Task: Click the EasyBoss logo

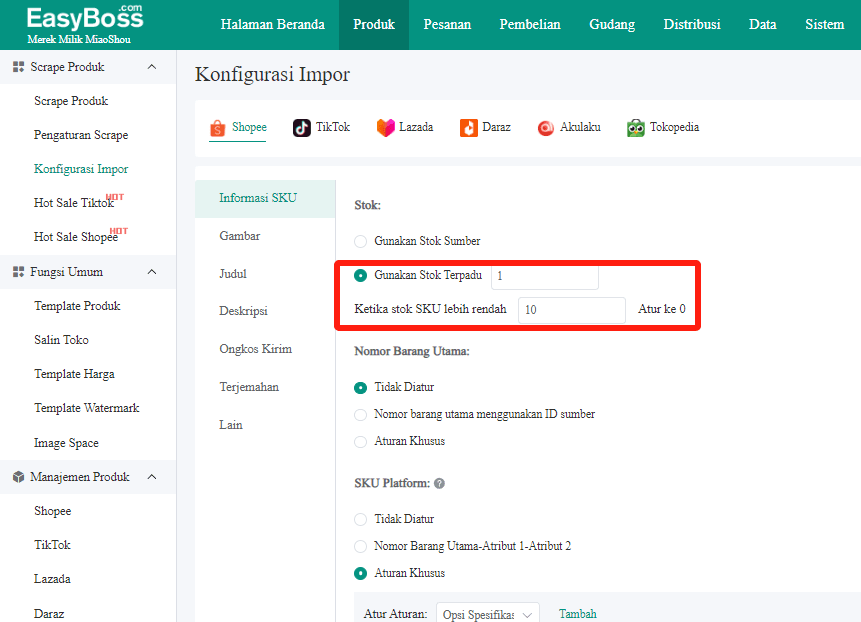Action: coord(85,24)
